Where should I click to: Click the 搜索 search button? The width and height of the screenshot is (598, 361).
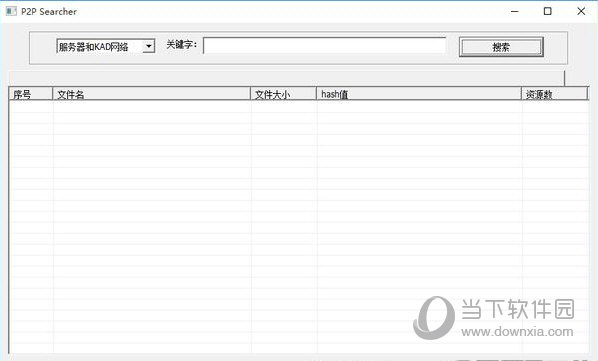(x=501, y=47)
